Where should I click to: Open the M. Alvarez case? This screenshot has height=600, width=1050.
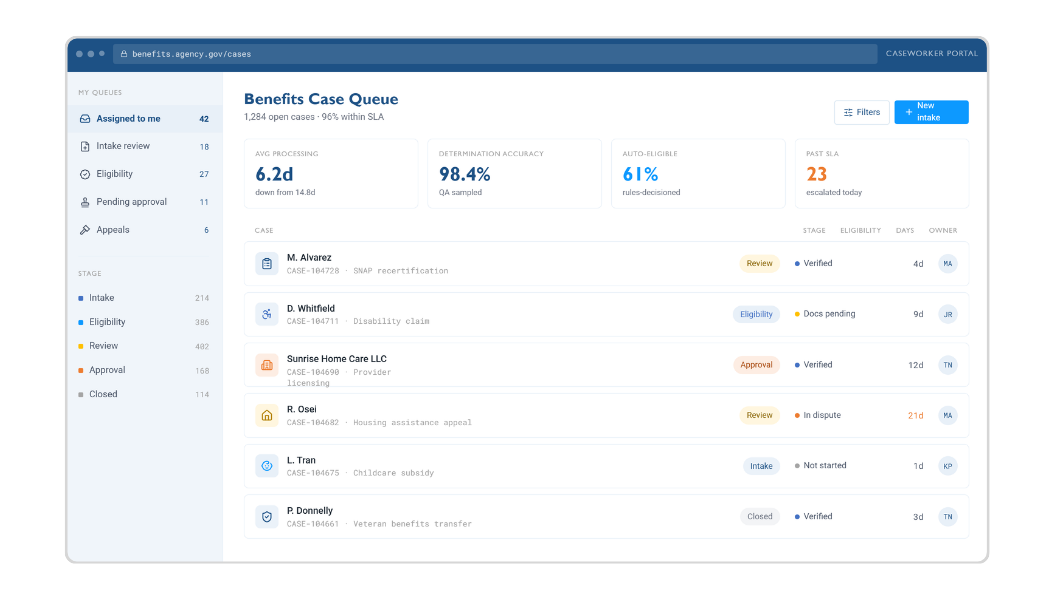pos(606,264)
